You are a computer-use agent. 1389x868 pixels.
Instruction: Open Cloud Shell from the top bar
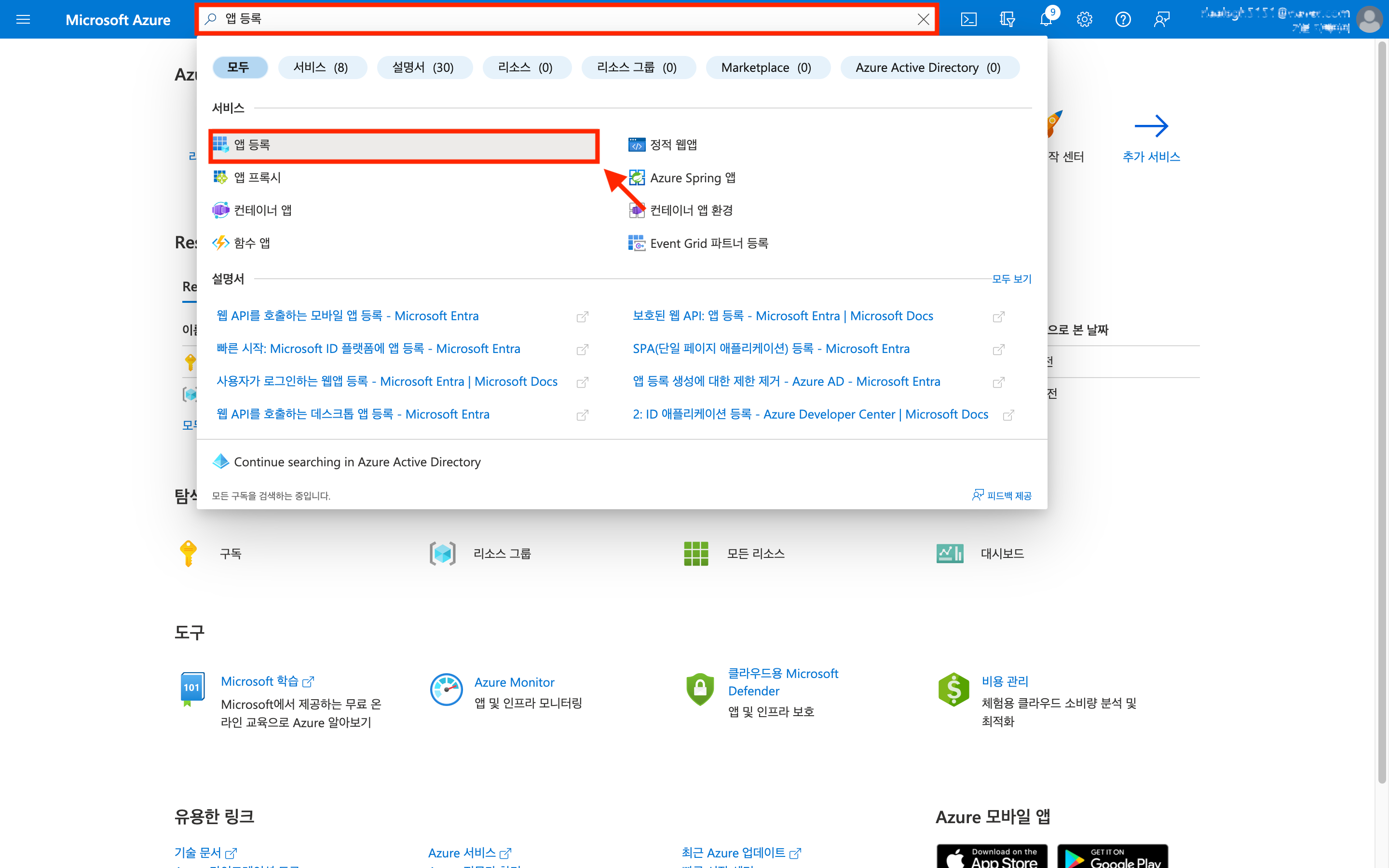pyautogui.click(x=968, y=19)
